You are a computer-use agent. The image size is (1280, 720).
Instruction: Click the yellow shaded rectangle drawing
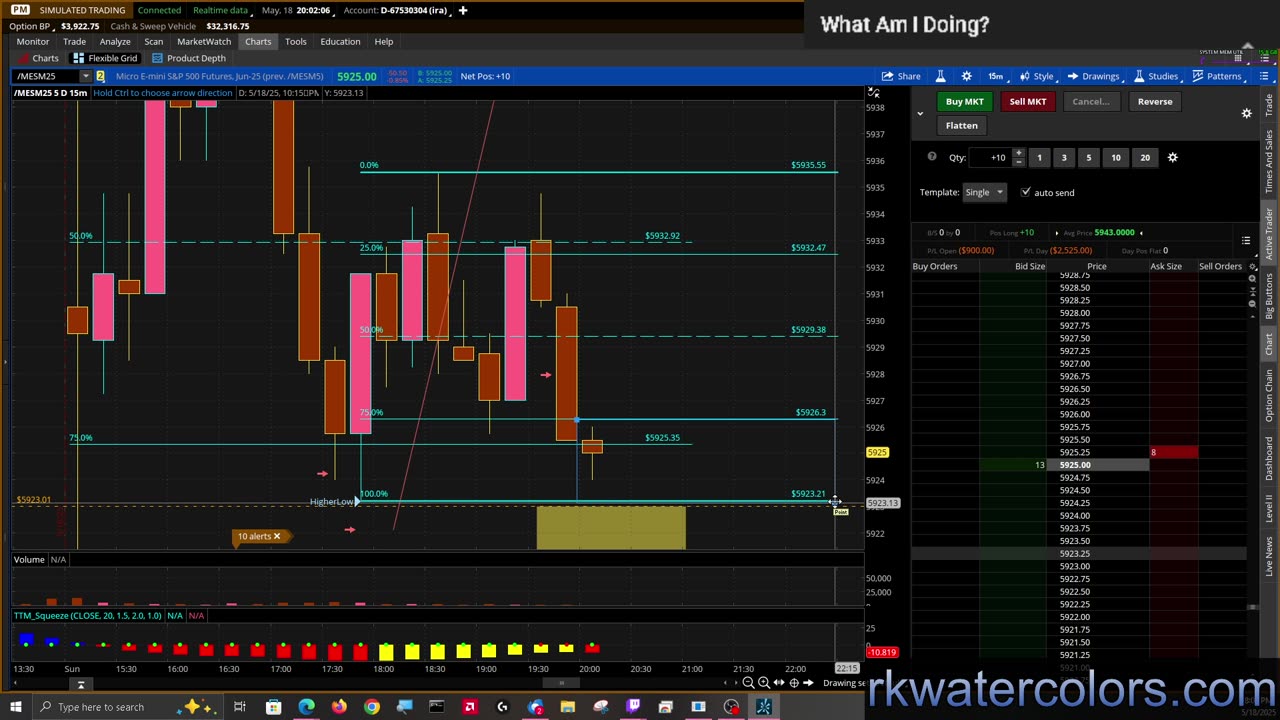[611, 527]
